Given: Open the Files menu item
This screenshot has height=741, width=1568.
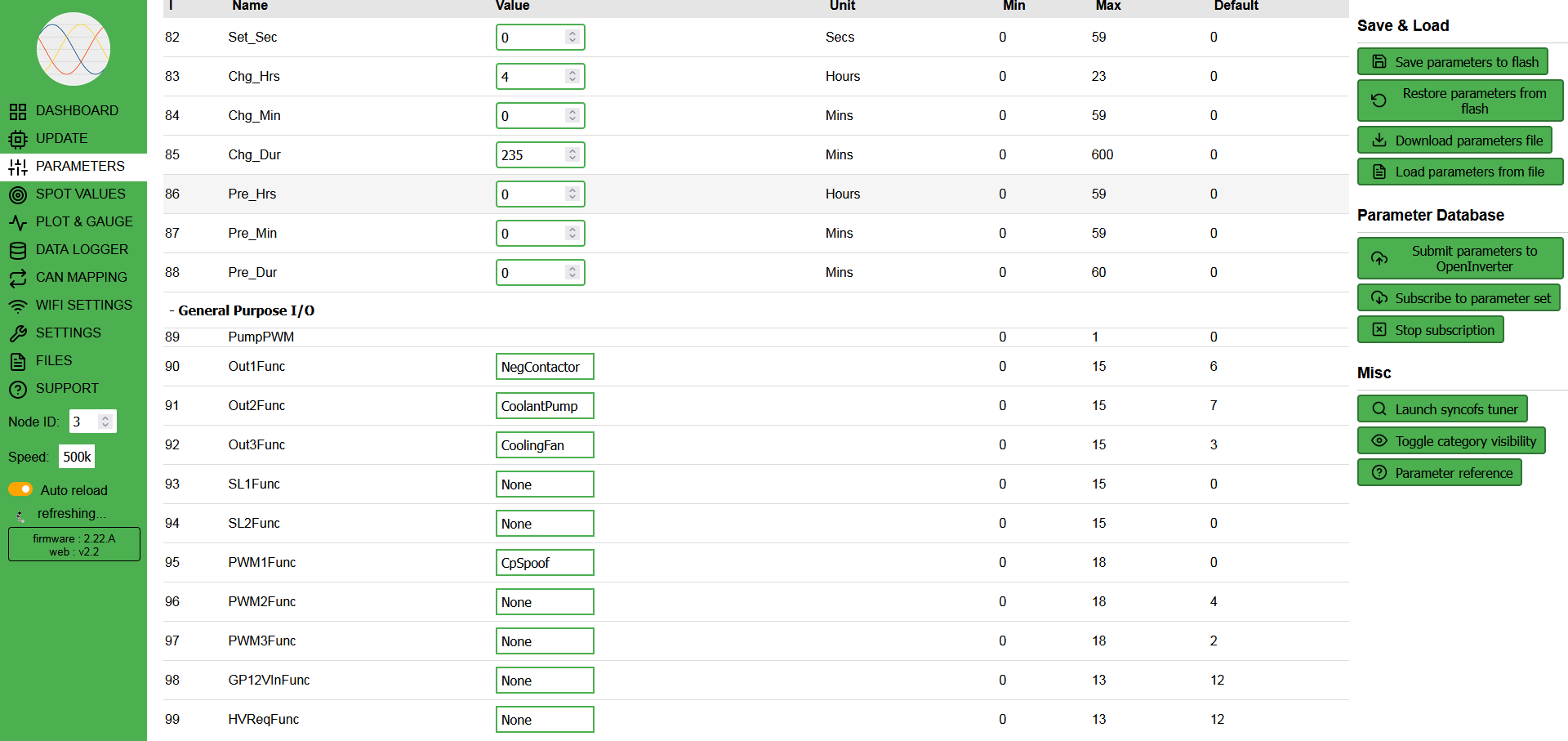Looking at the screenshot, I should pyautogui.click(x=53, y=361).
